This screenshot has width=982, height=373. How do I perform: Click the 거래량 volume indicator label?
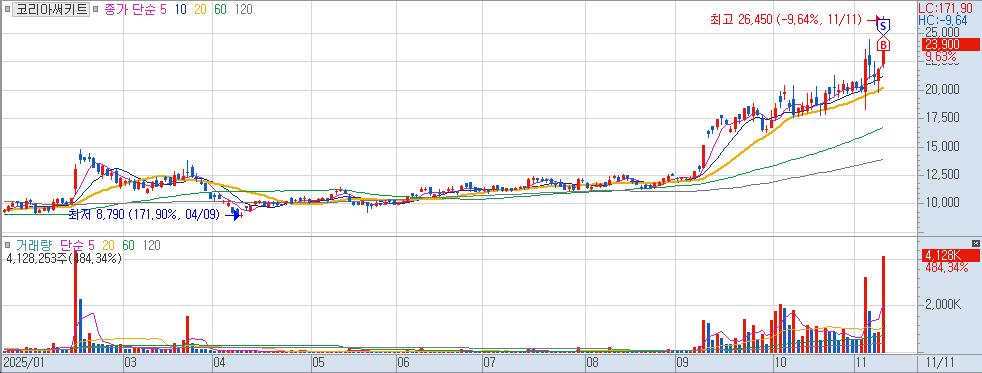click(34, 246)
